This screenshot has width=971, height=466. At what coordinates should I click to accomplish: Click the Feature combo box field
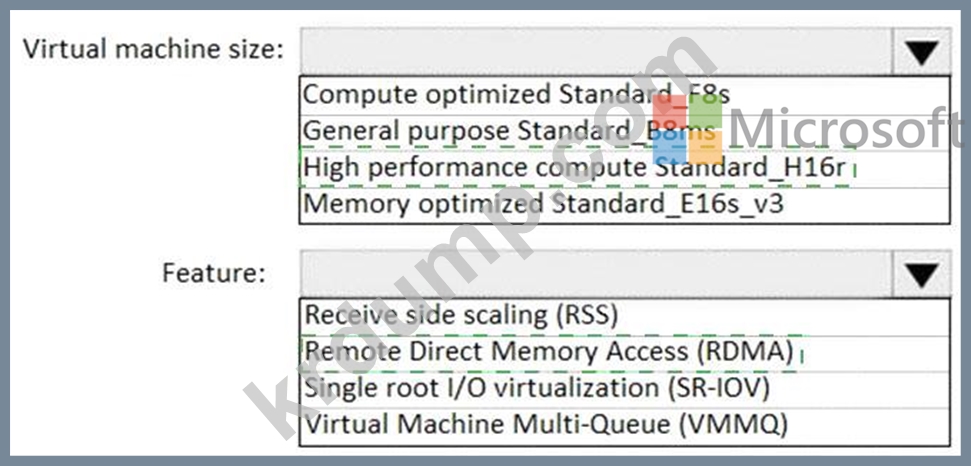pyautogui.click(x=625, y=274)
